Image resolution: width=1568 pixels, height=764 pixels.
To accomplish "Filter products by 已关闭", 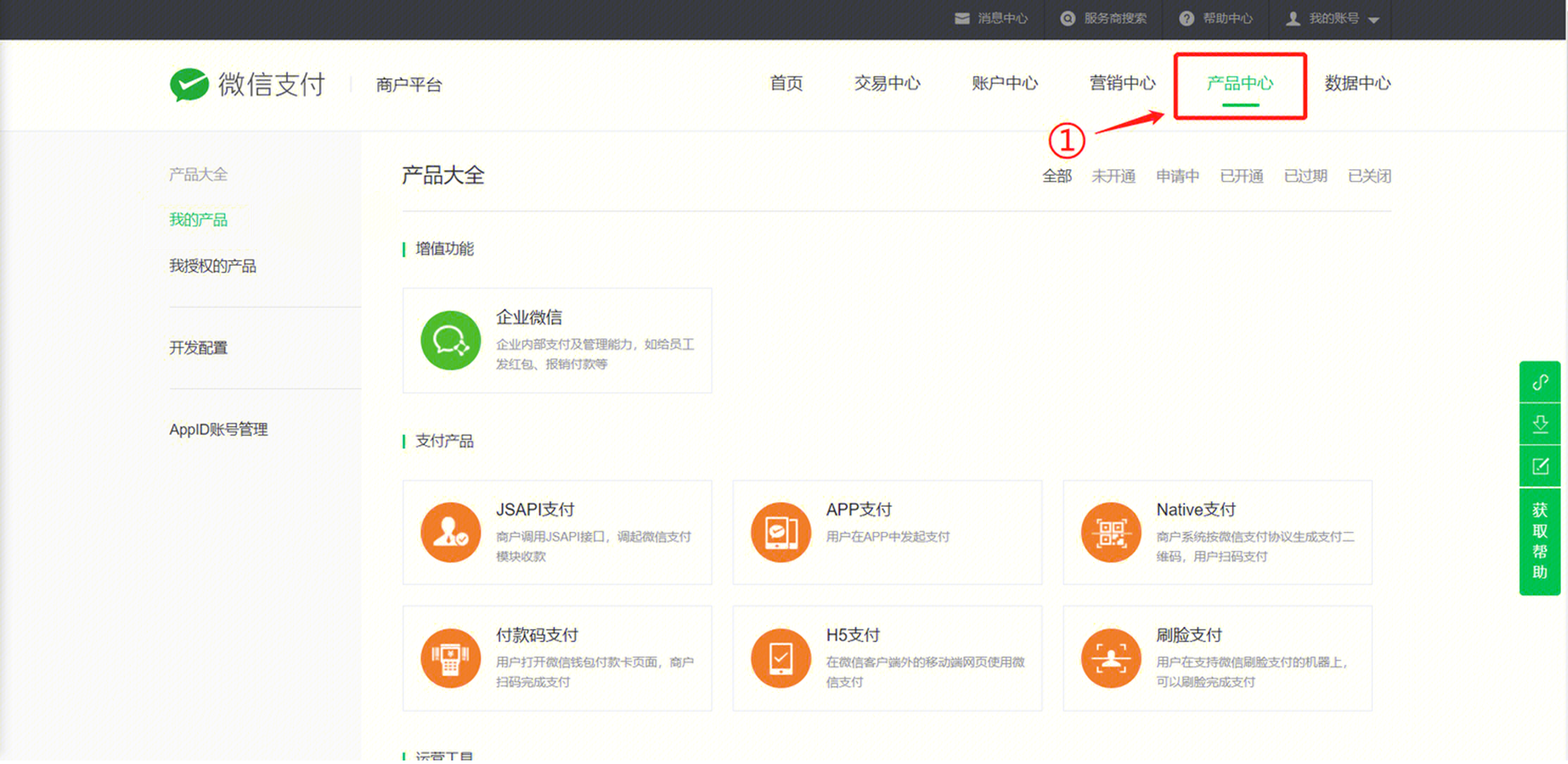I will click(1370, 176).
